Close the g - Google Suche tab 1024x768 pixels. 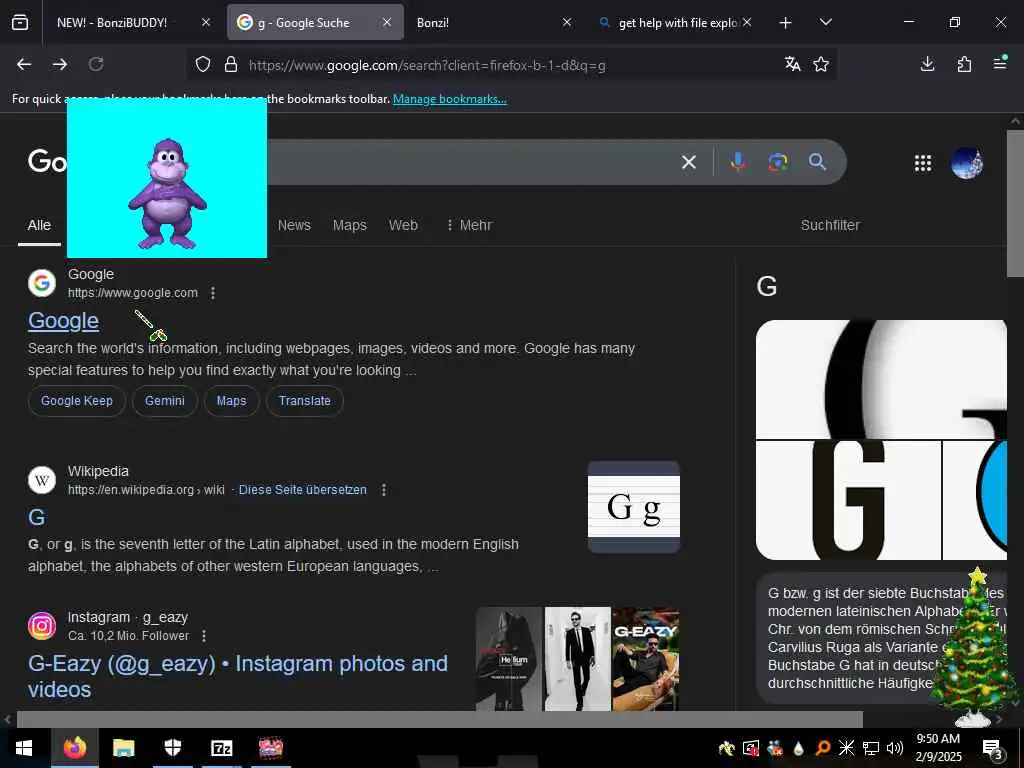click(387, 22)
